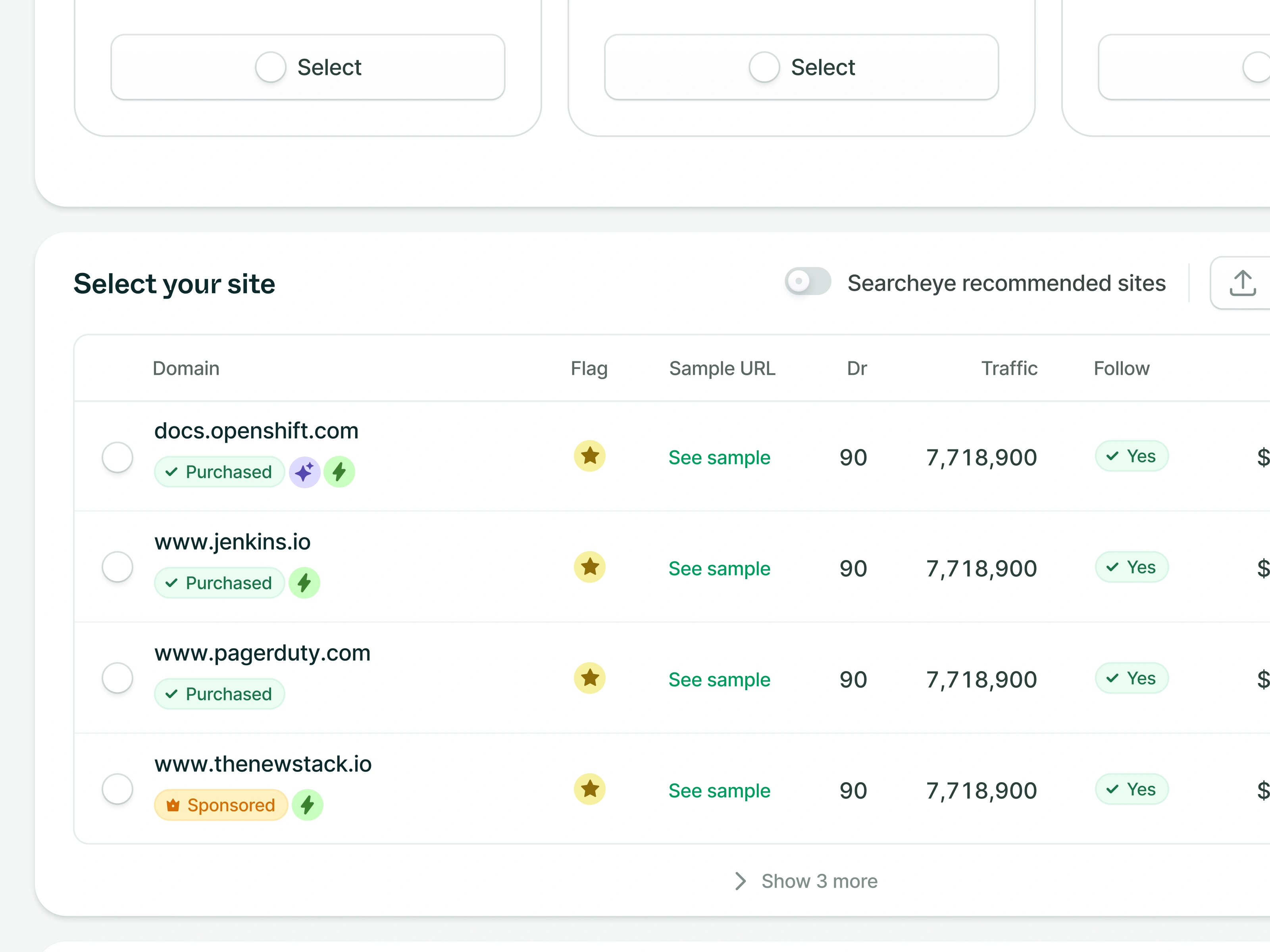The image size is (1270, 952).
Task: Select www.pagerduty.com radio button
Action: pos(118,678)
